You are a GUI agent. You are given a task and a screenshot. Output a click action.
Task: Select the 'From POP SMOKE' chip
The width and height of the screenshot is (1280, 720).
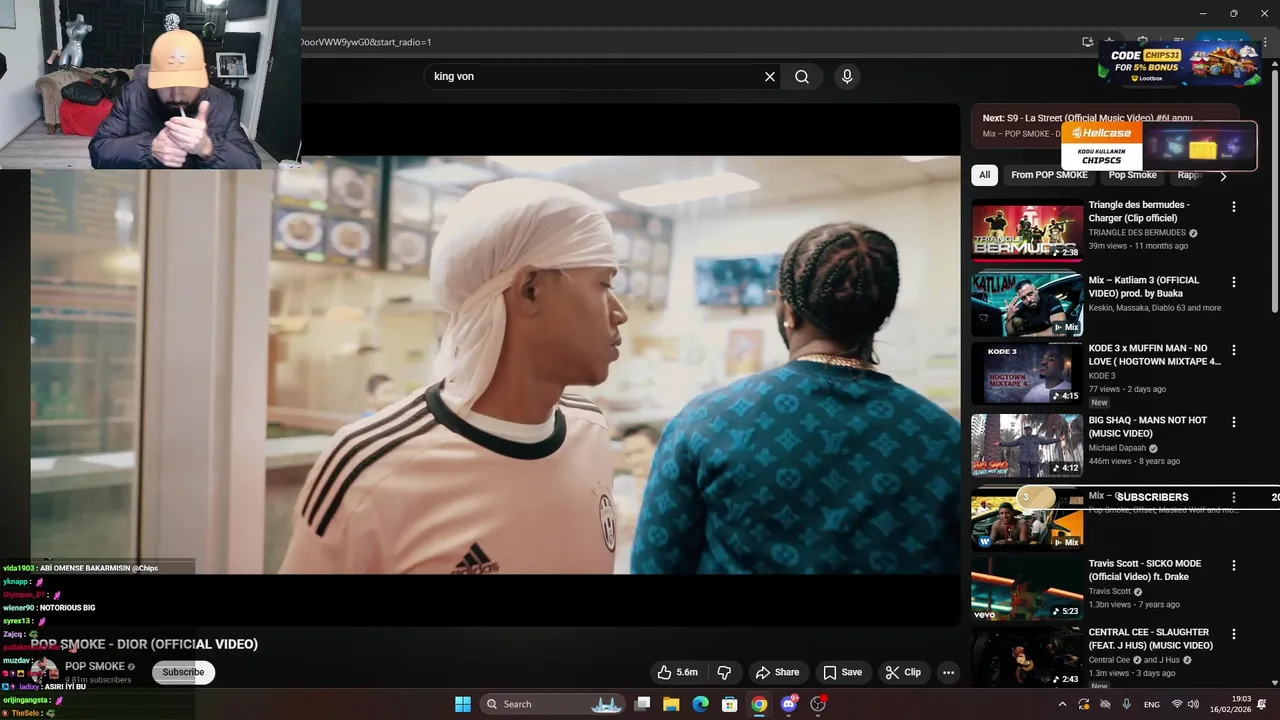(x=1049, y=175)
